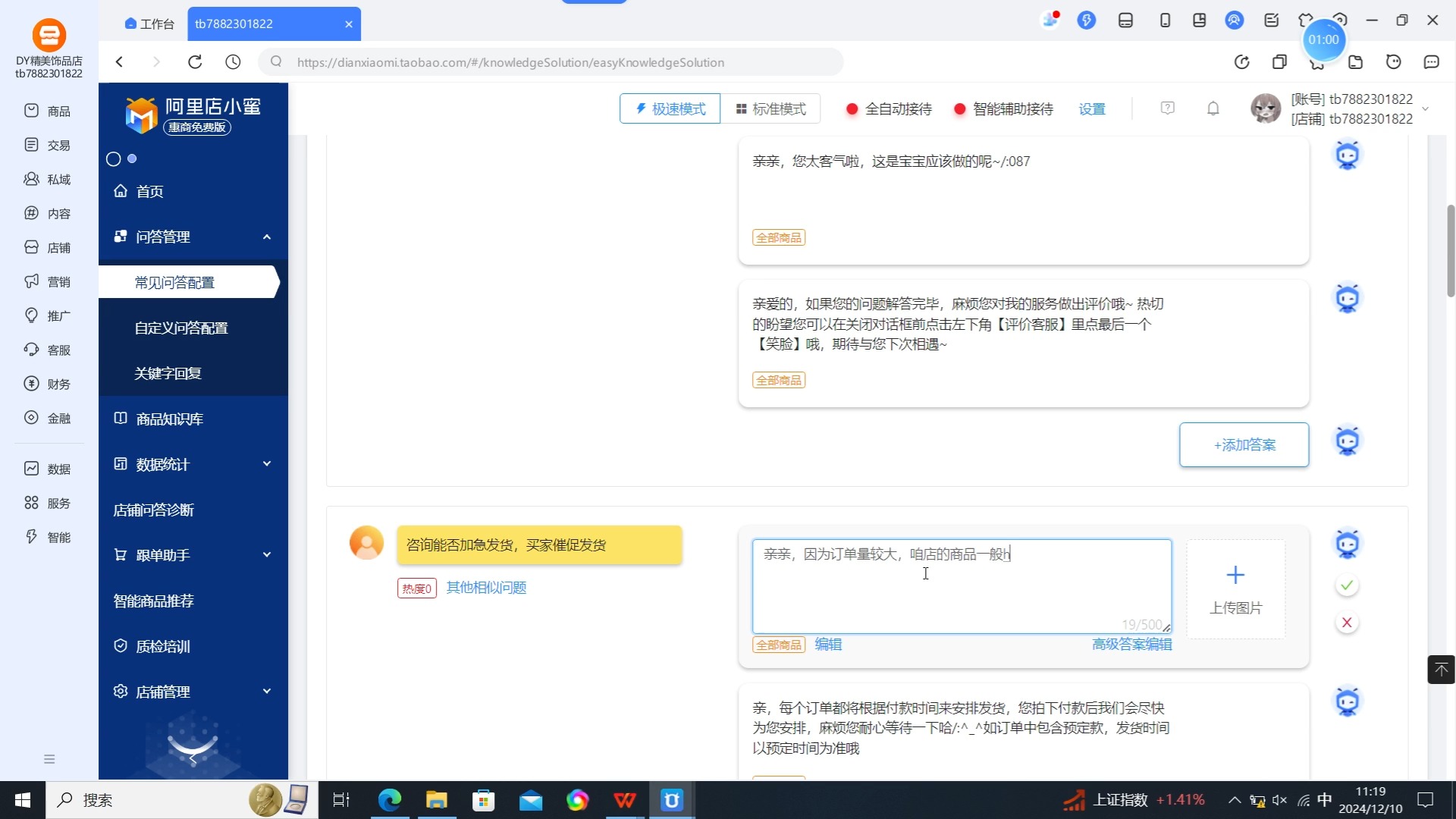Delete the answer using the red X icon

pyautogui.click(x=1346, y=622)
